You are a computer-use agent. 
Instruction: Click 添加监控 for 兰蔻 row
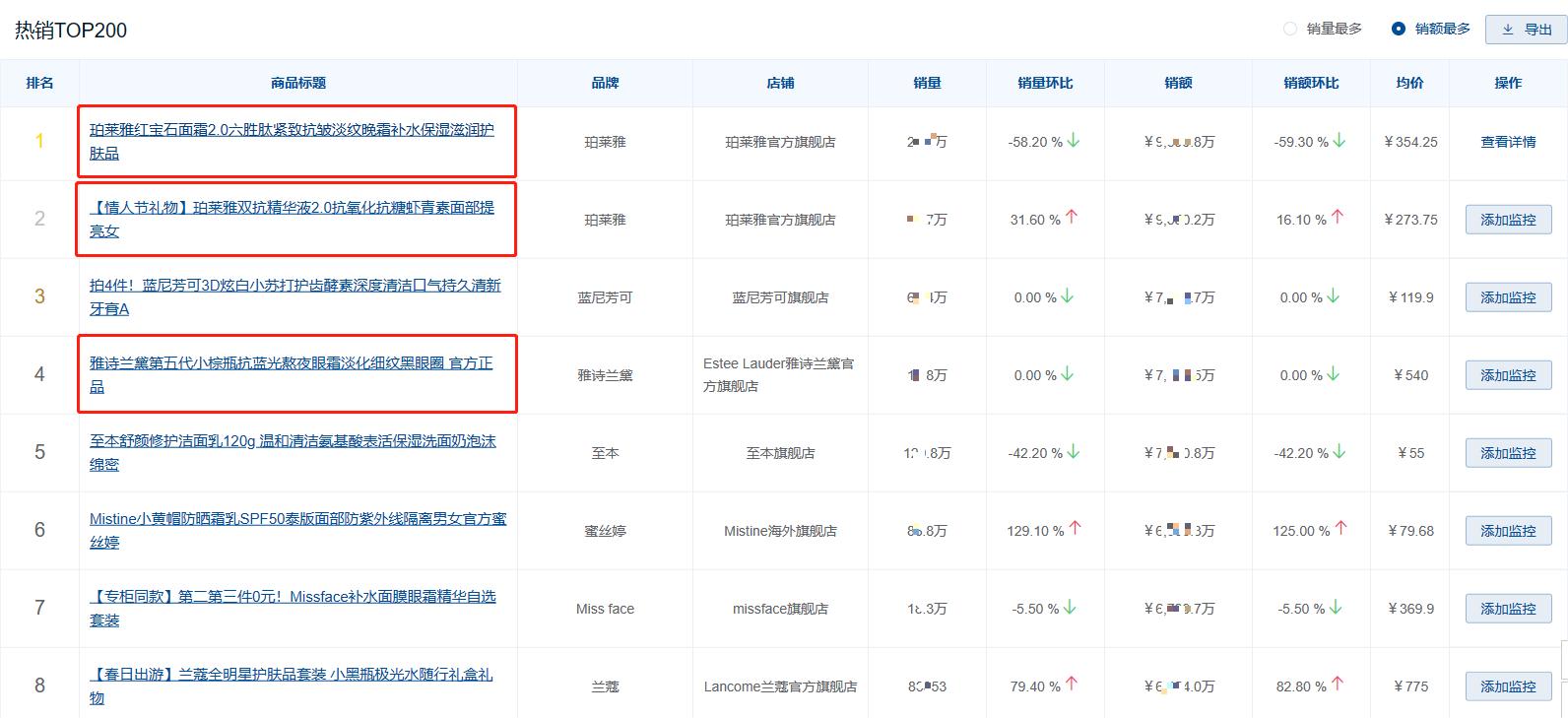[x=1508, y=686]
